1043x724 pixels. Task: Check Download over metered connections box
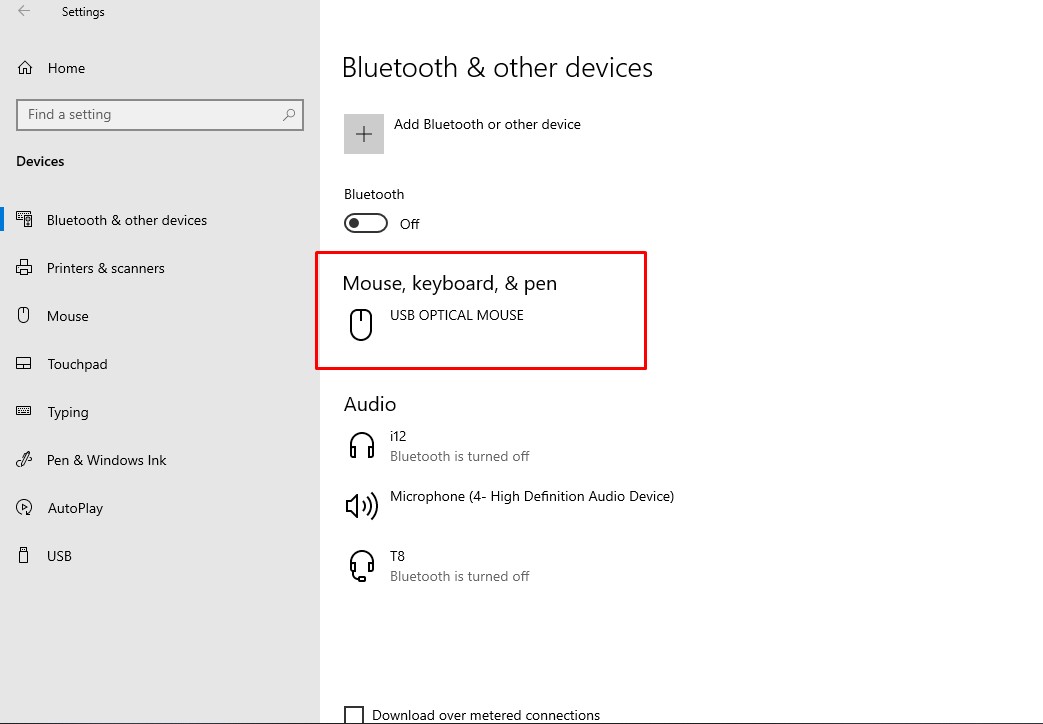[x=354, y=715]
